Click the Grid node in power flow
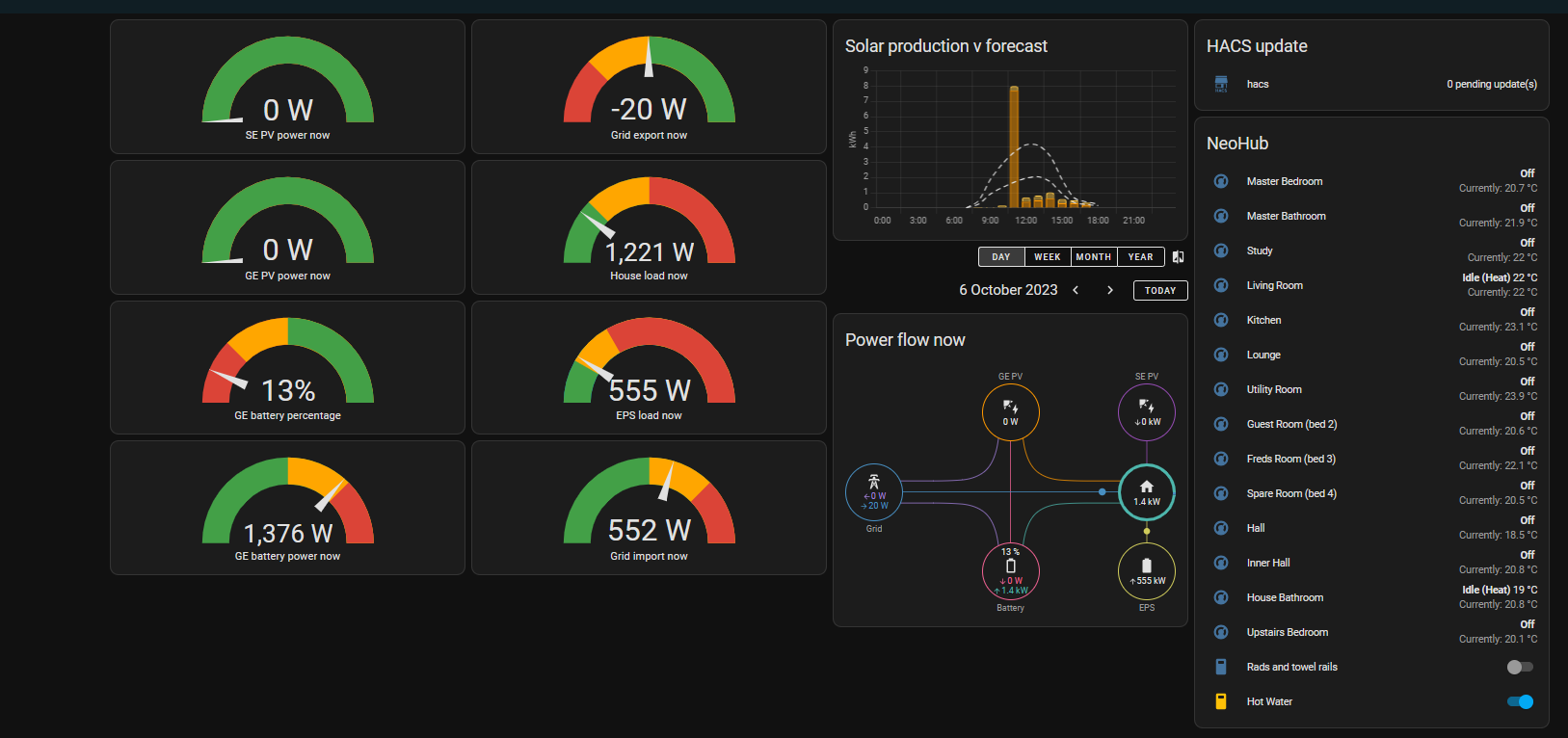This screenshot has height=738, width=1568. (x=874, y=492)
